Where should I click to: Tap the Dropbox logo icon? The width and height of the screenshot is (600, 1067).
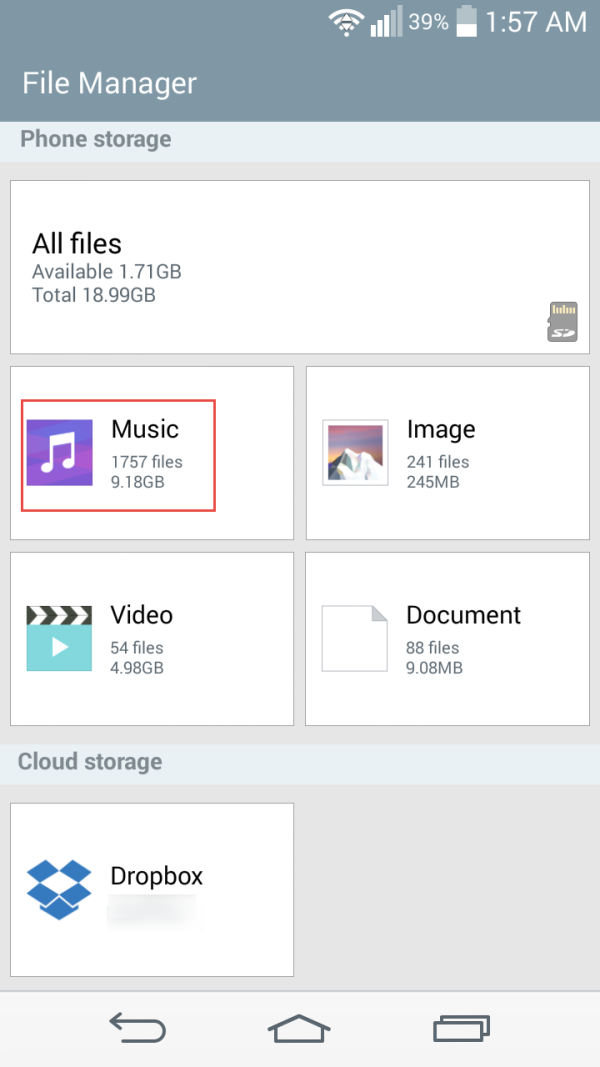tap(59, 889)
